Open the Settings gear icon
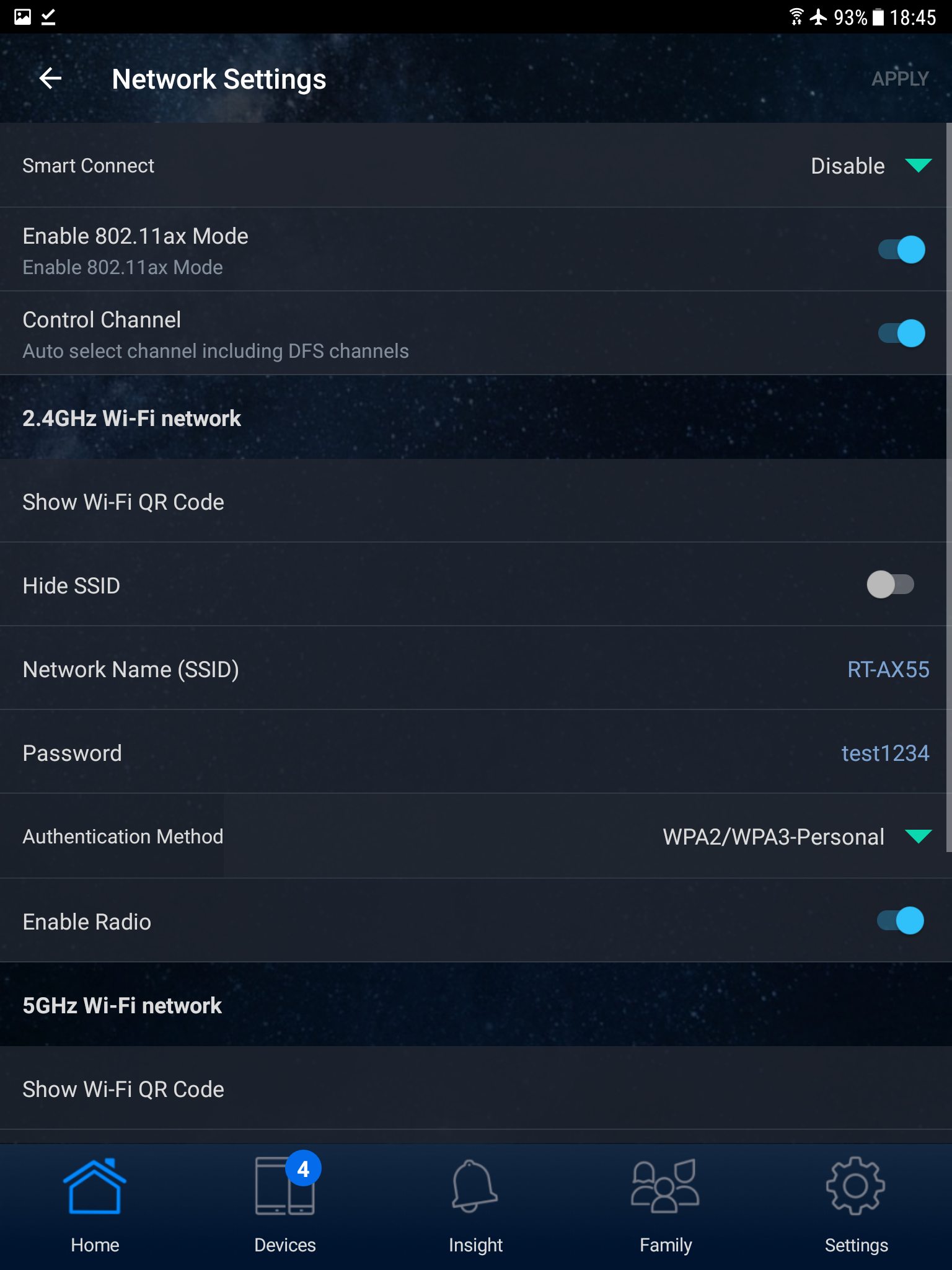This screenshot has width=952, height=1270. pyautogui.click(x=856, y=1186)
